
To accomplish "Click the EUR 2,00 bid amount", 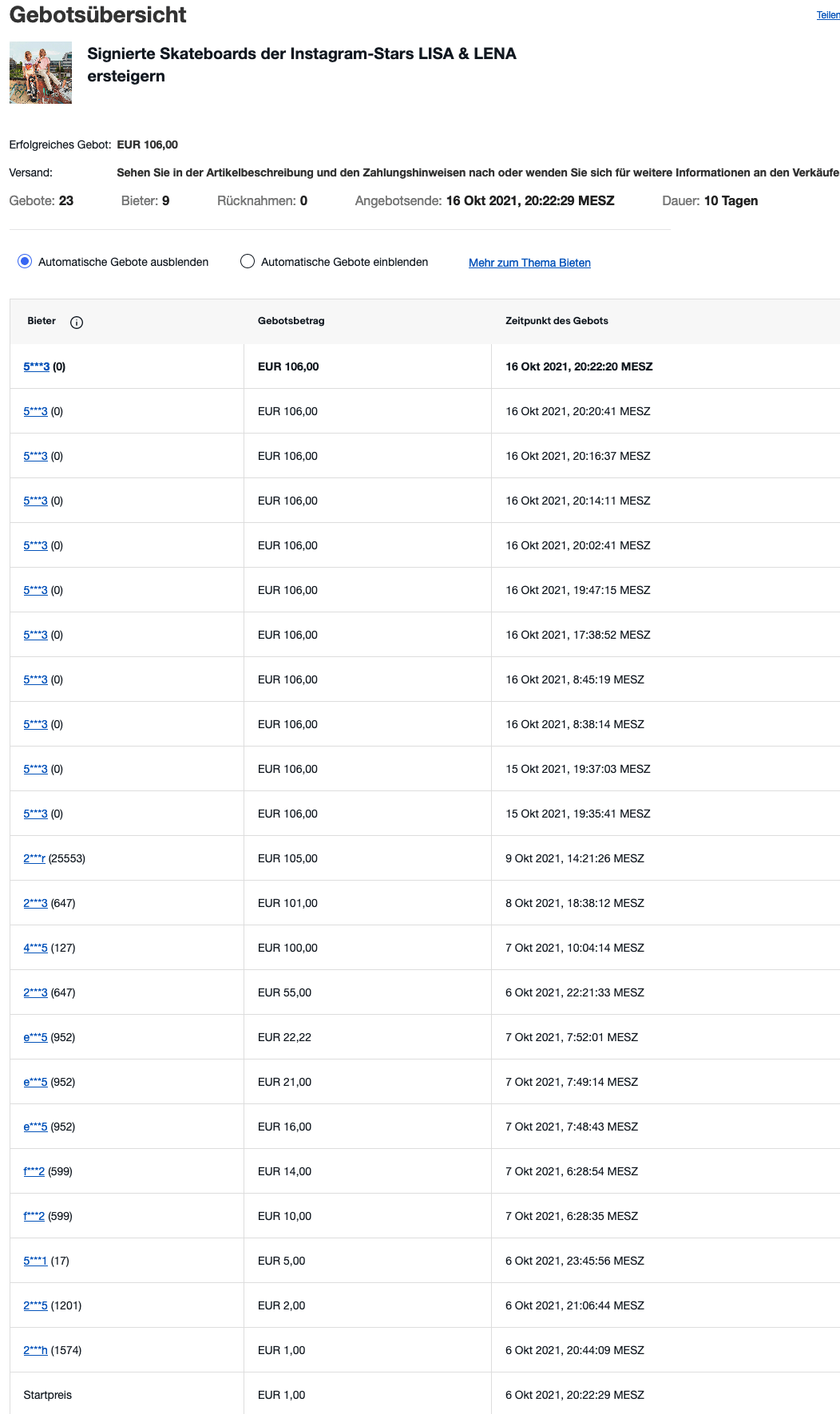I will pos(281,1305).
